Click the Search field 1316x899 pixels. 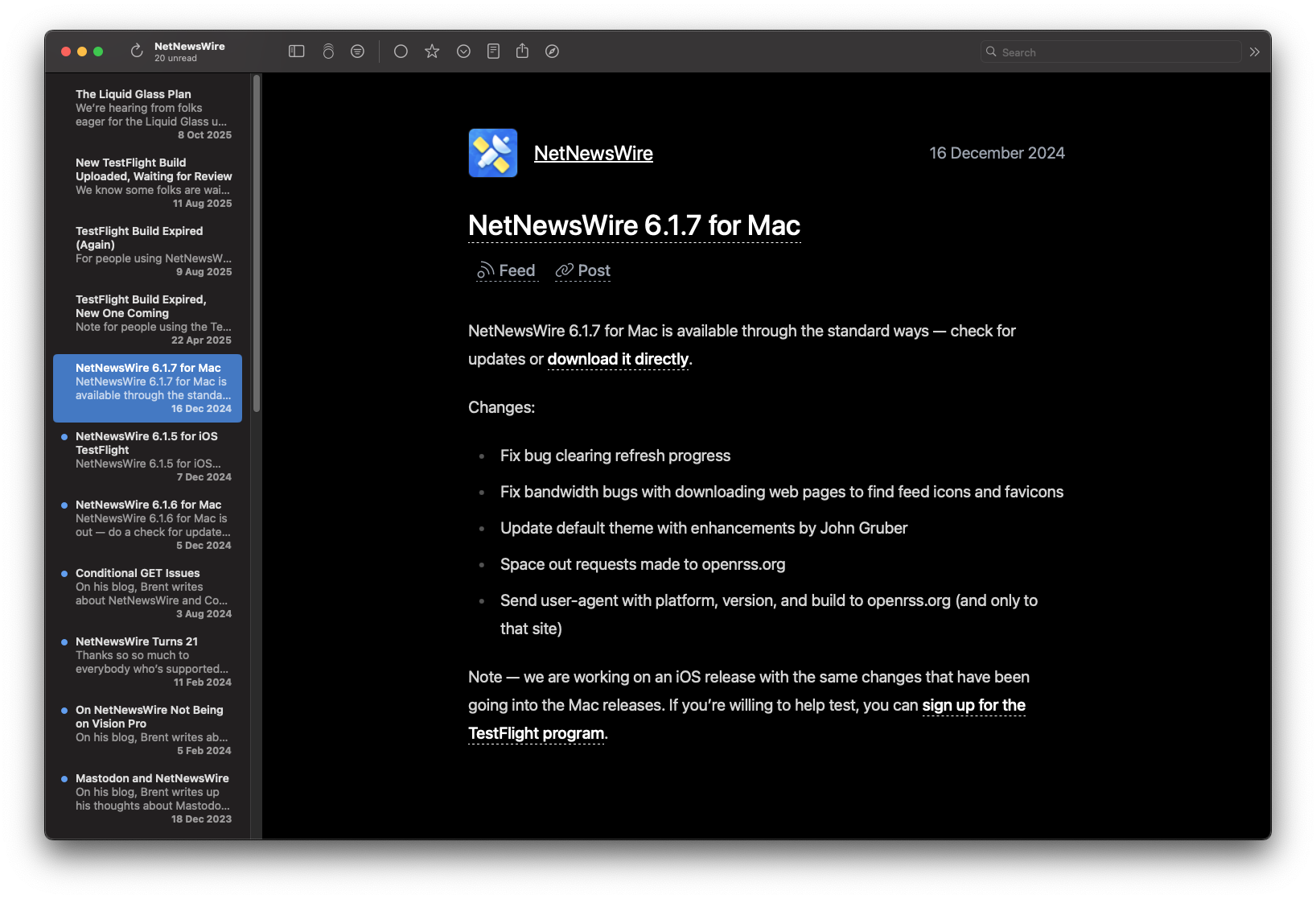pyautogui.click(x=1111, y=52)
